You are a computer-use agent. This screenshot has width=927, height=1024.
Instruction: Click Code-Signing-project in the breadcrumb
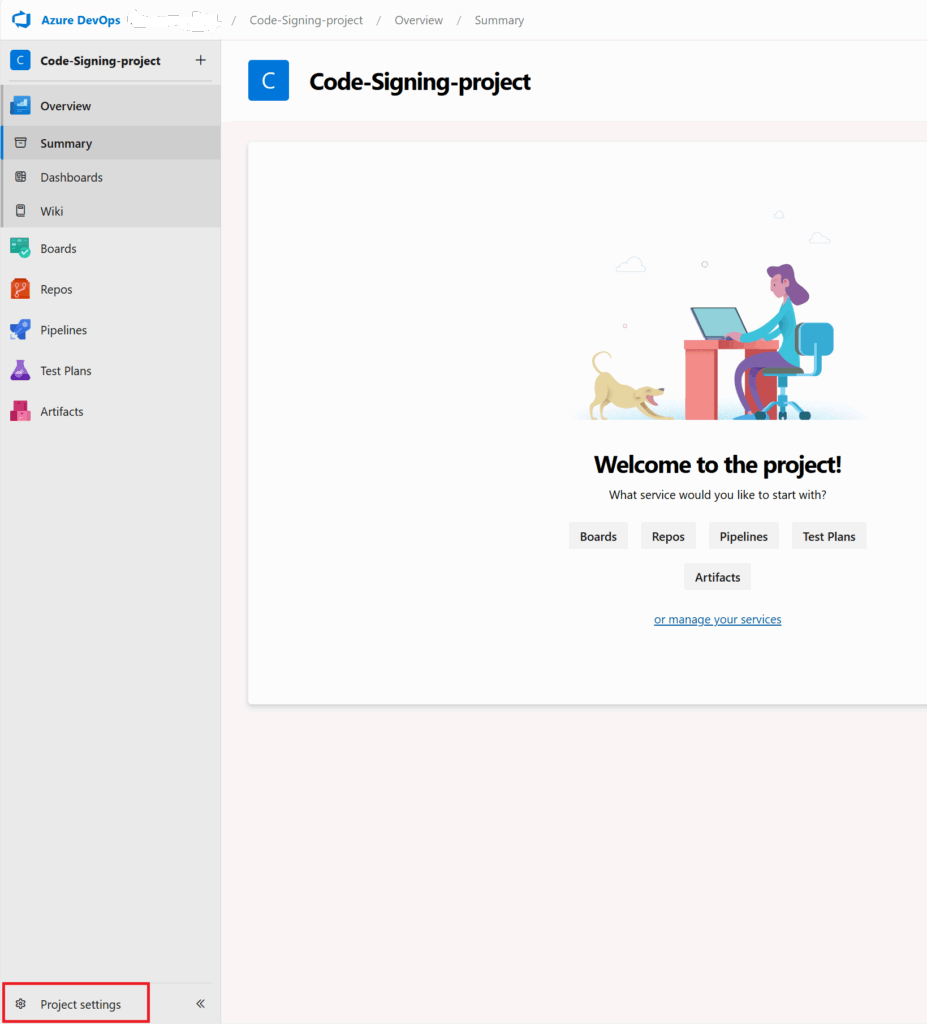(306, 20)
